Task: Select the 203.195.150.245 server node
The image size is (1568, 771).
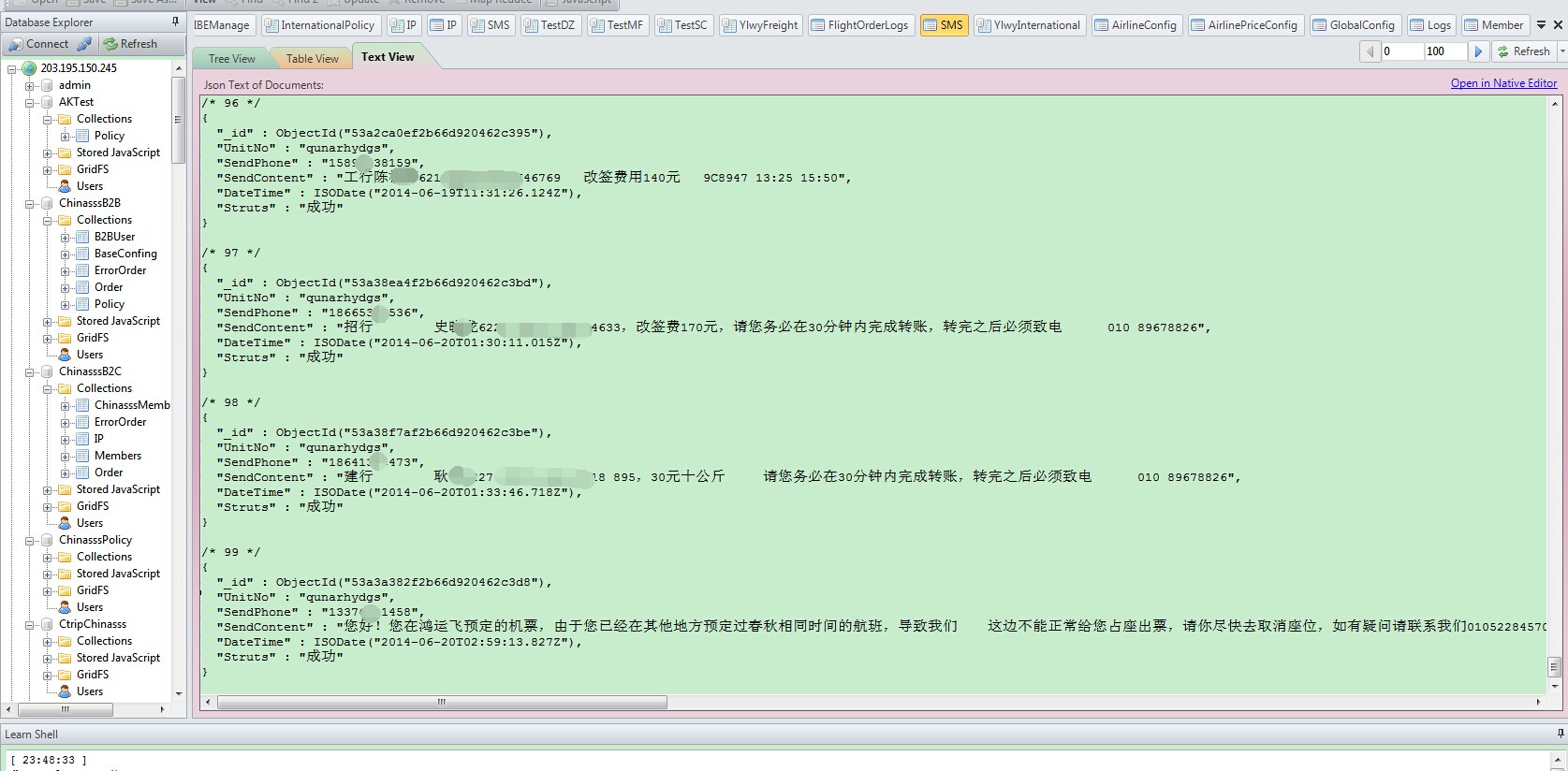Action: (x=79, y=68)
